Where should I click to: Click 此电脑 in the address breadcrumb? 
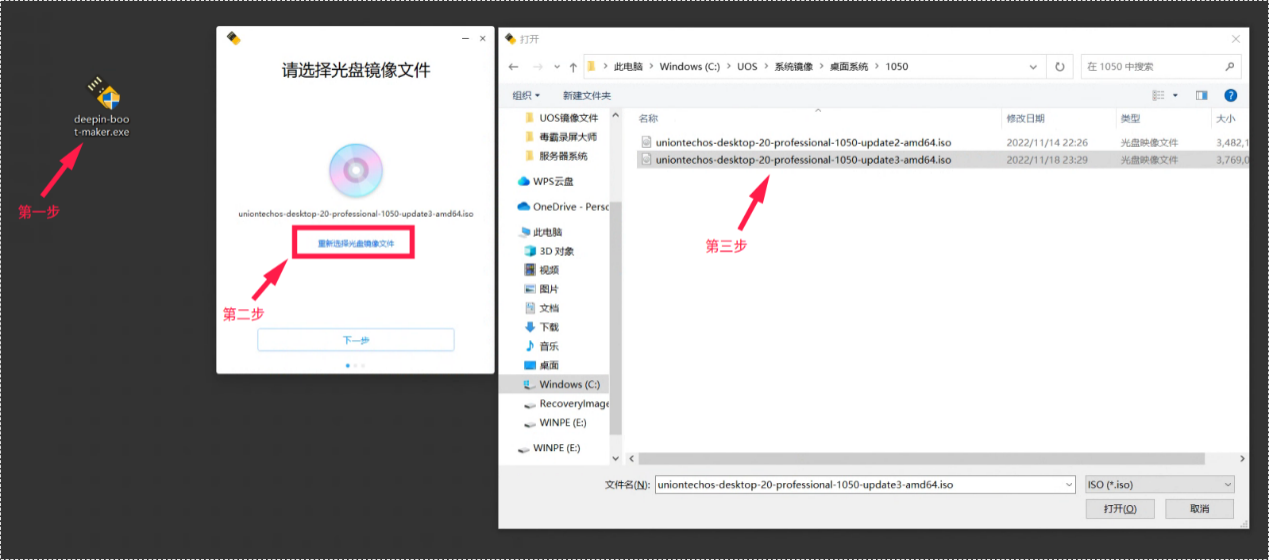coord(628,67)
